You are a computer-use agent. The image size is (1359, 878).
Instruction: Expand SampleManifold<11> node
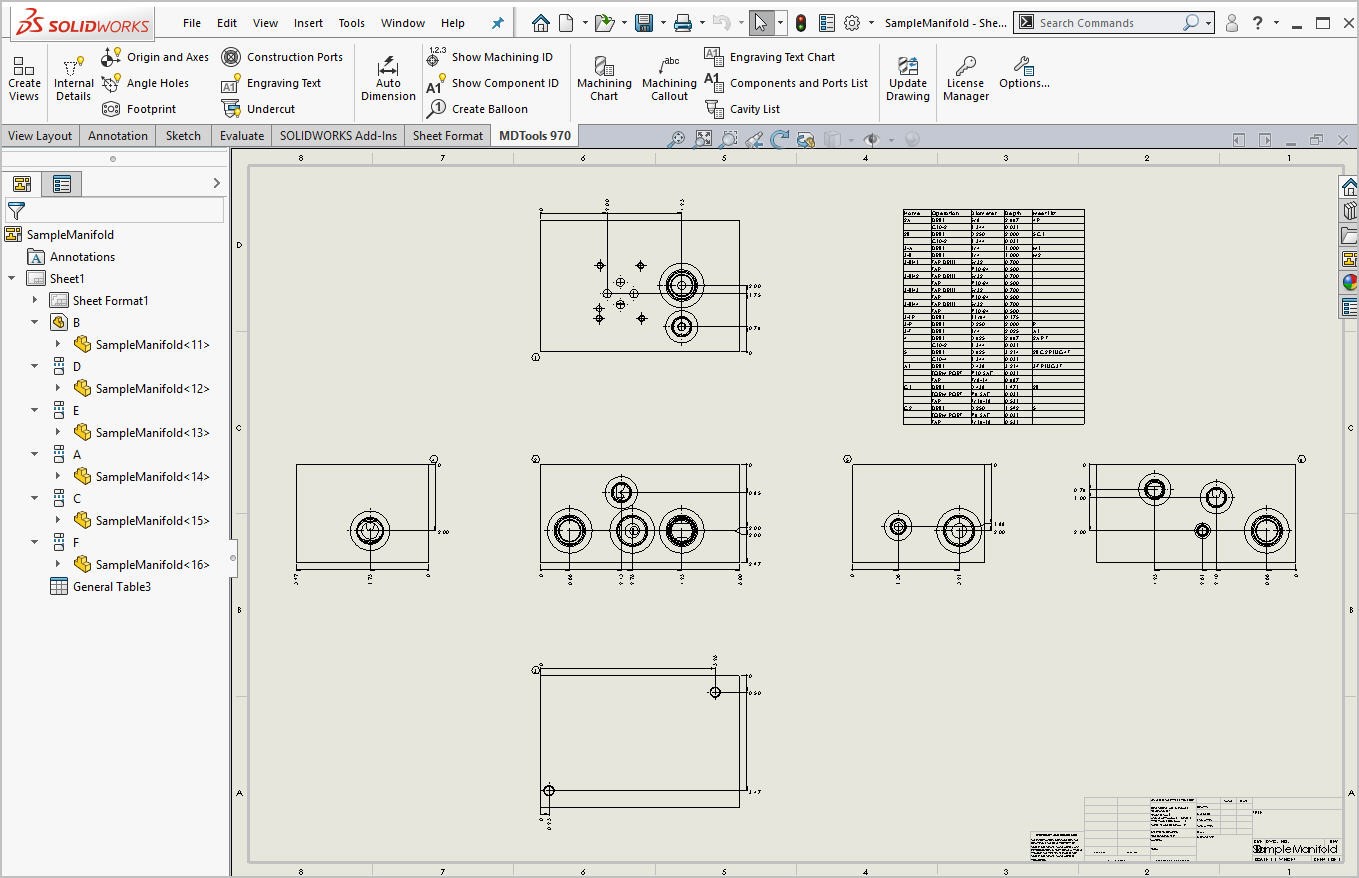click(x=58, y=345)
